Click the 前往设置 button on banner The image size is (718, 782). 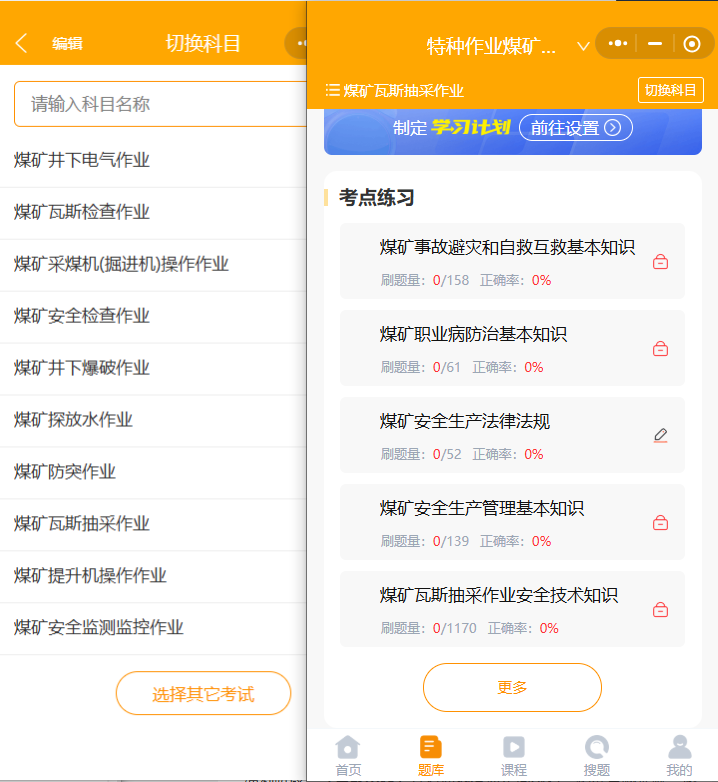(576, 128)
